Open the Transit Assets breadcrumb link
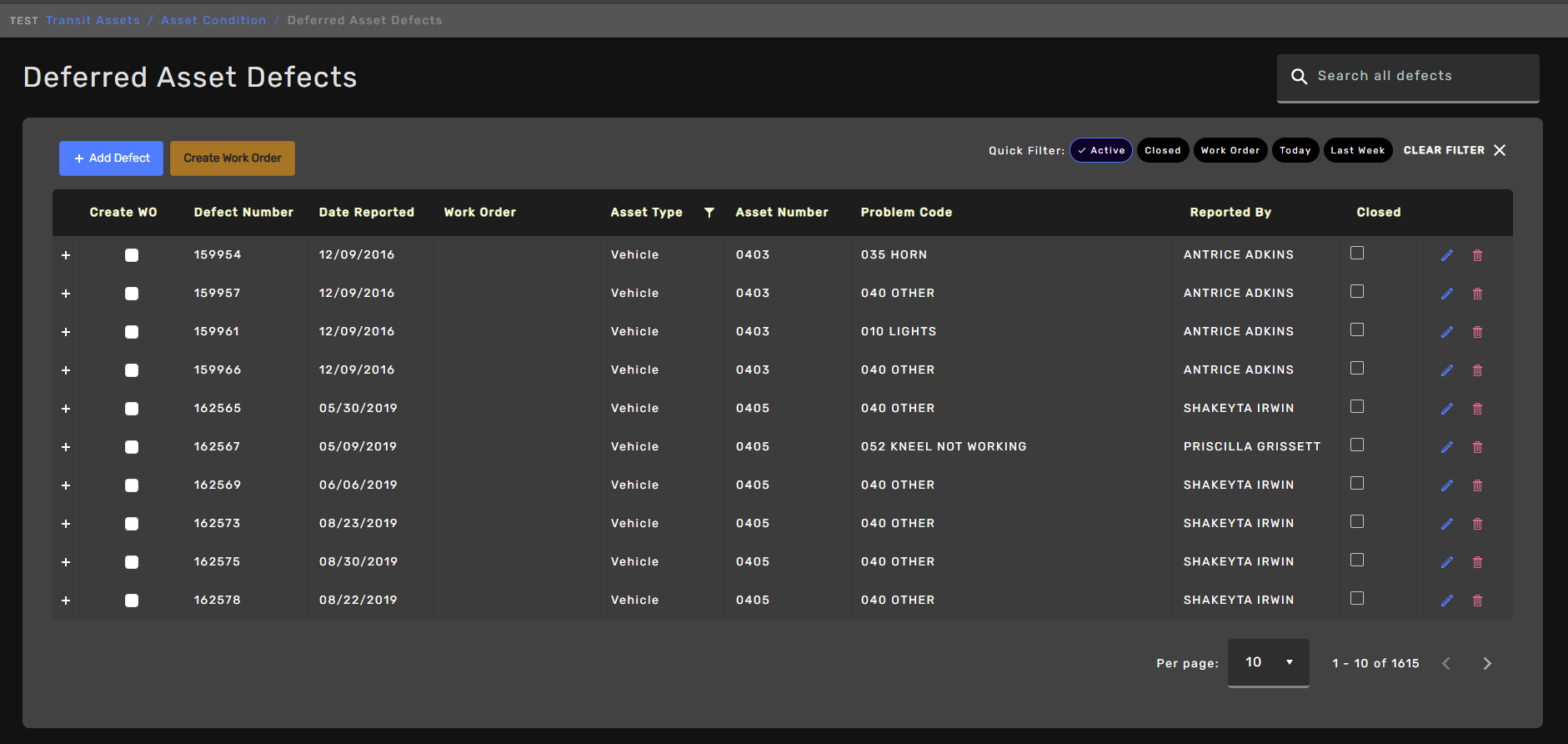 tap(93, 21)
